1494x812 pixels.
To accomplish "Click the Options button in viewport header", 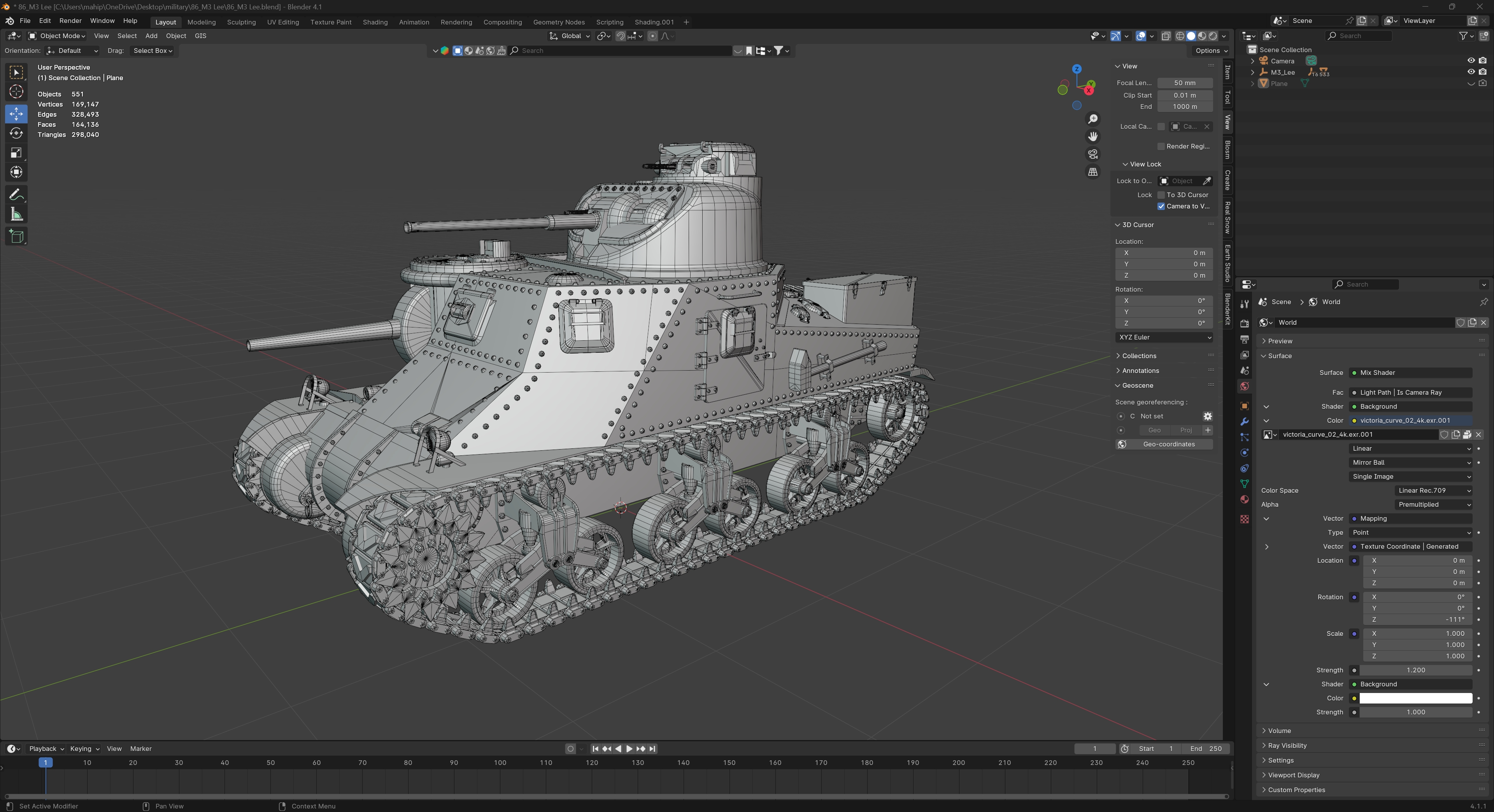I will 1211,51.
